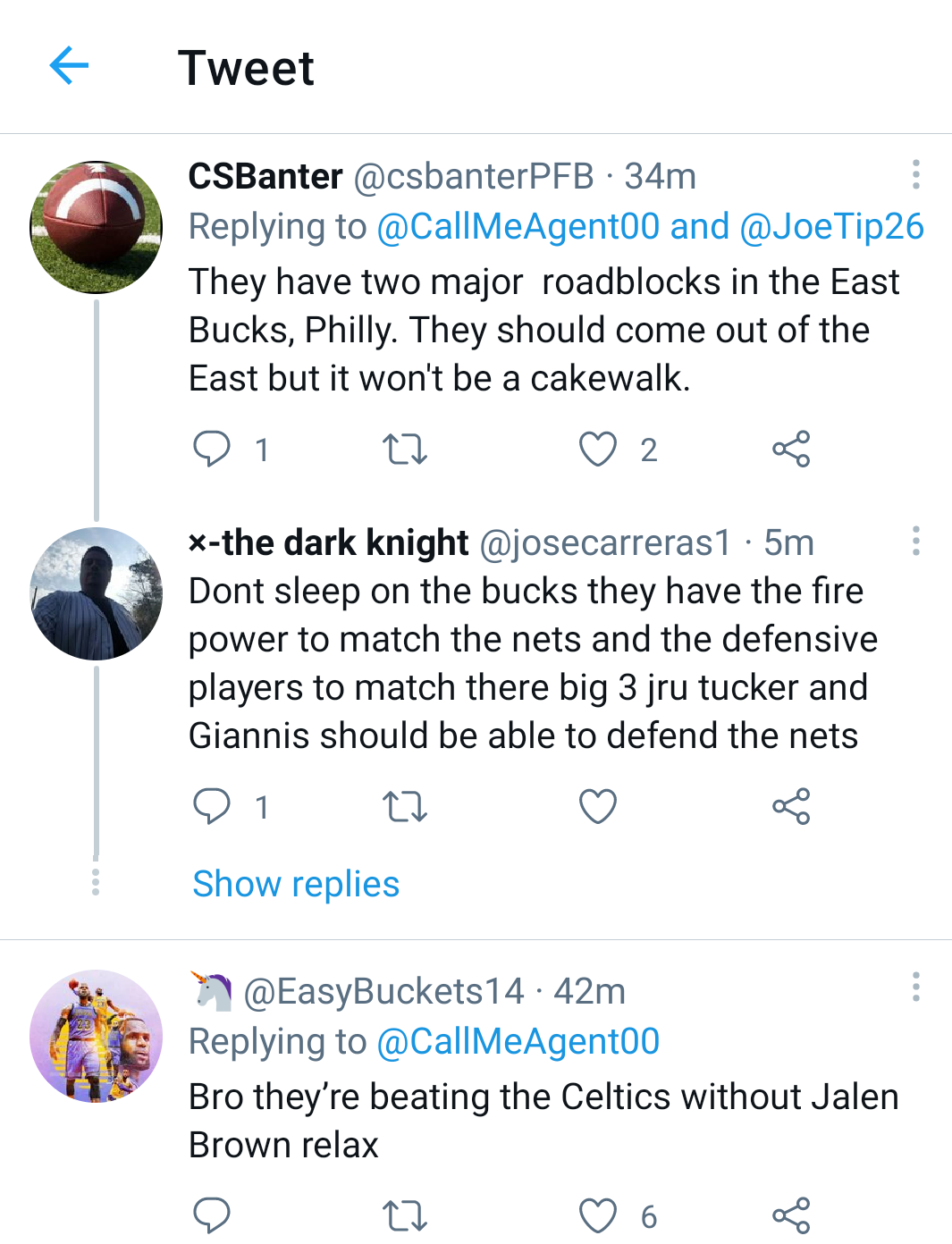This screenshot has width=952, height=1244.
Task: Reply to the dark knight's tweet
Action: coord(212,806)
